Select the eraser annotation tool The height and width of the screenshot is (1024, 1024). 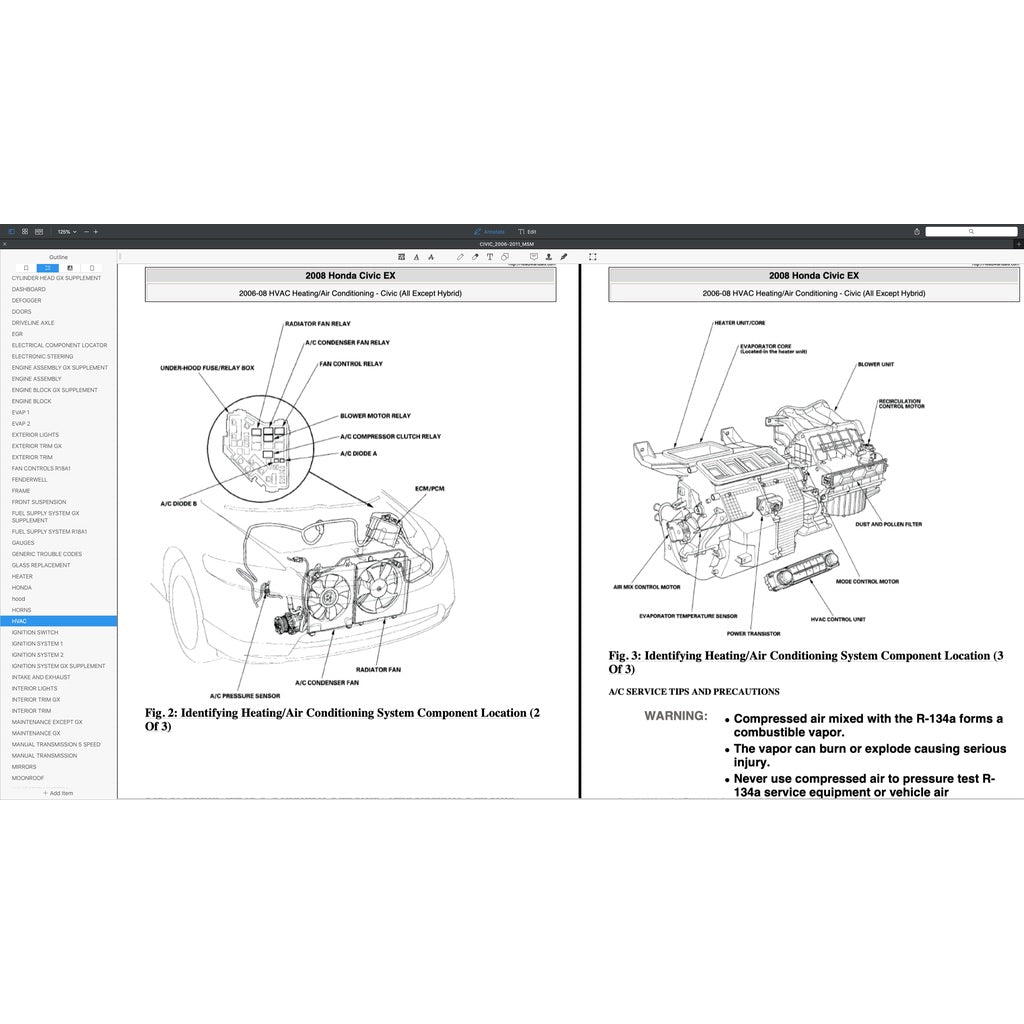(x=475, y=257)
